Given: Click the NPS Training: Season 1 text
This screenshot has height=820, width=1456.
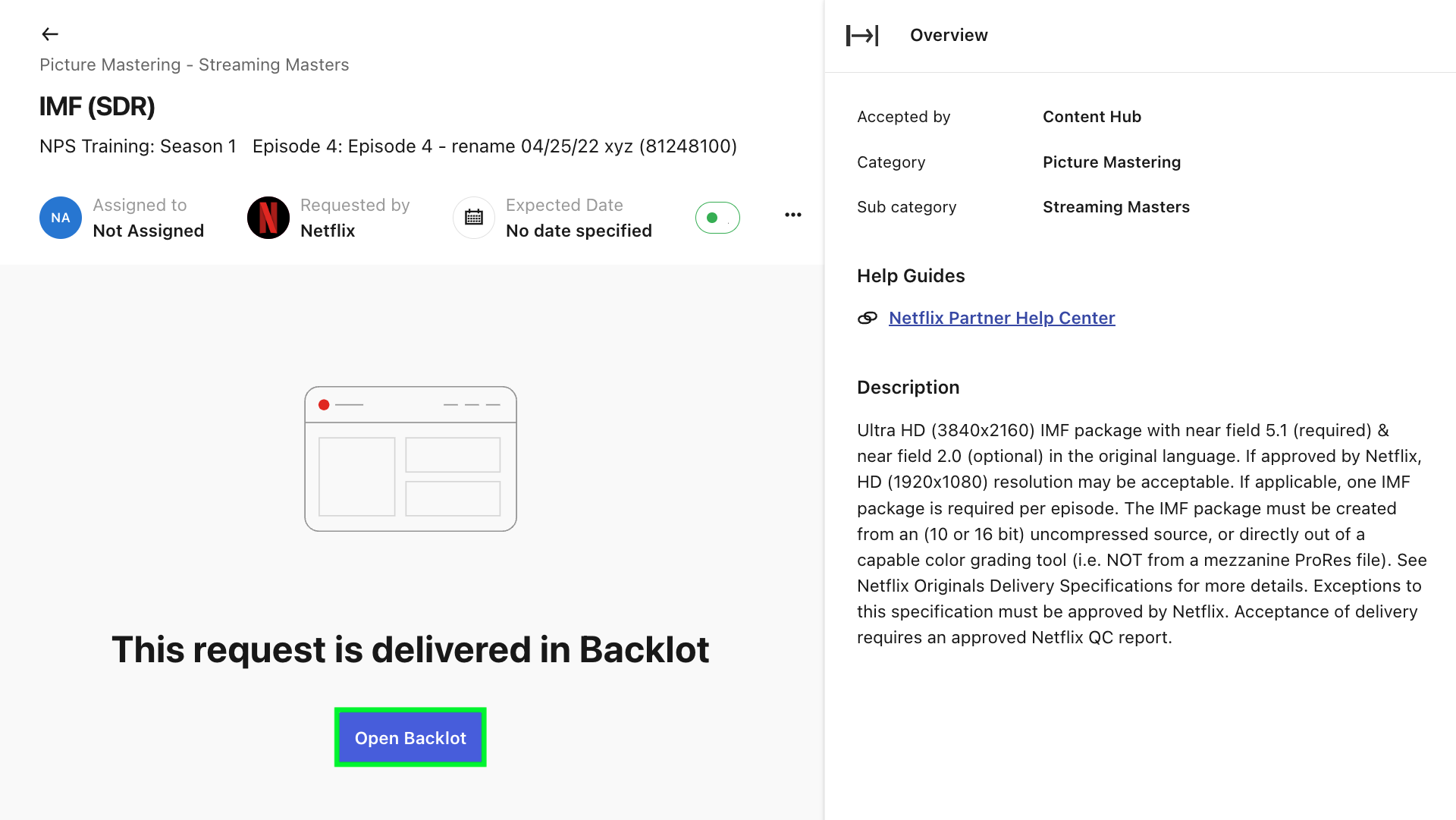Looking at the screenshot, I should (x=138, y=146).
